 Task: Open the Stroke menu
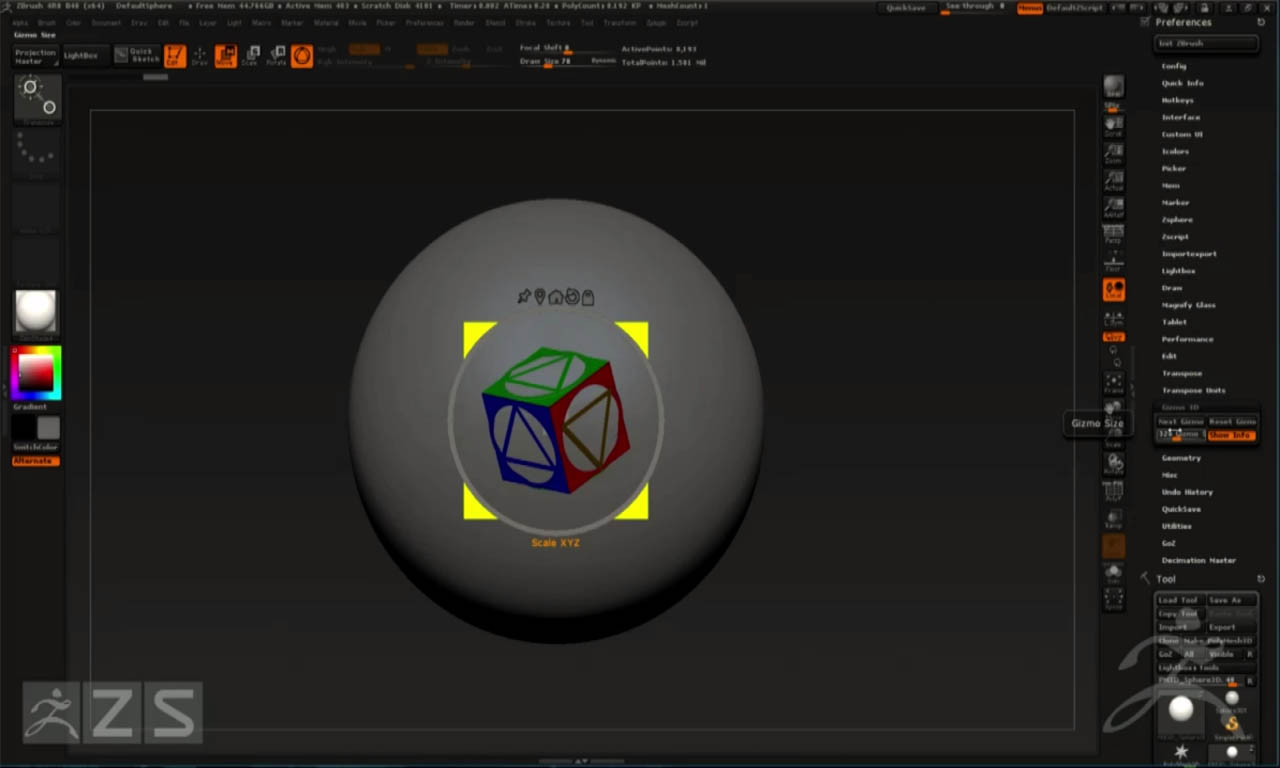click(525, 22)
